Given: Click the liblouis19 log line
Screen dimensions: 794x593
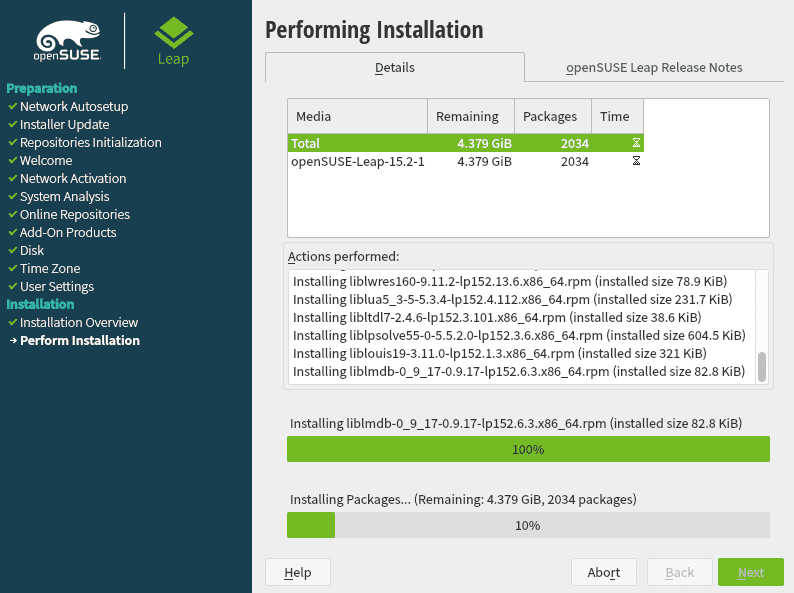Looking at the screenshot, I should click(500, 353).
